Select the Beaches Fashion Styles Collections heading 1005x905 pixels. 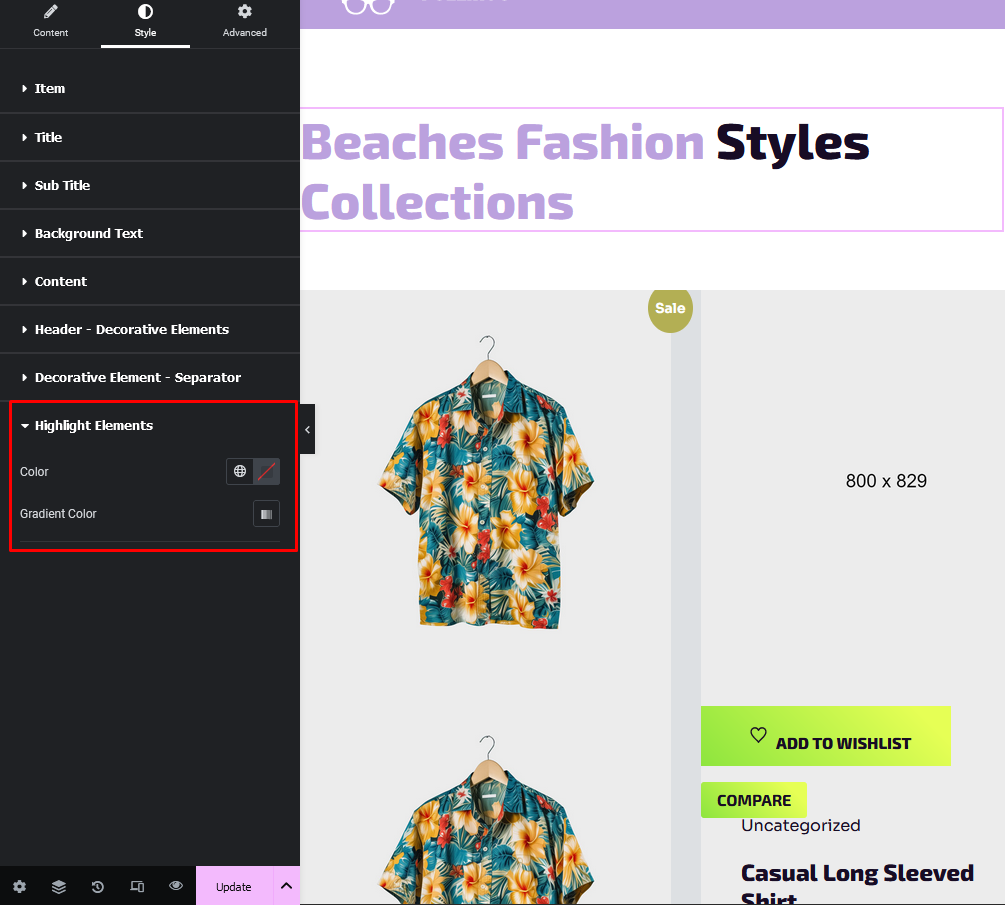coord(651,170)
